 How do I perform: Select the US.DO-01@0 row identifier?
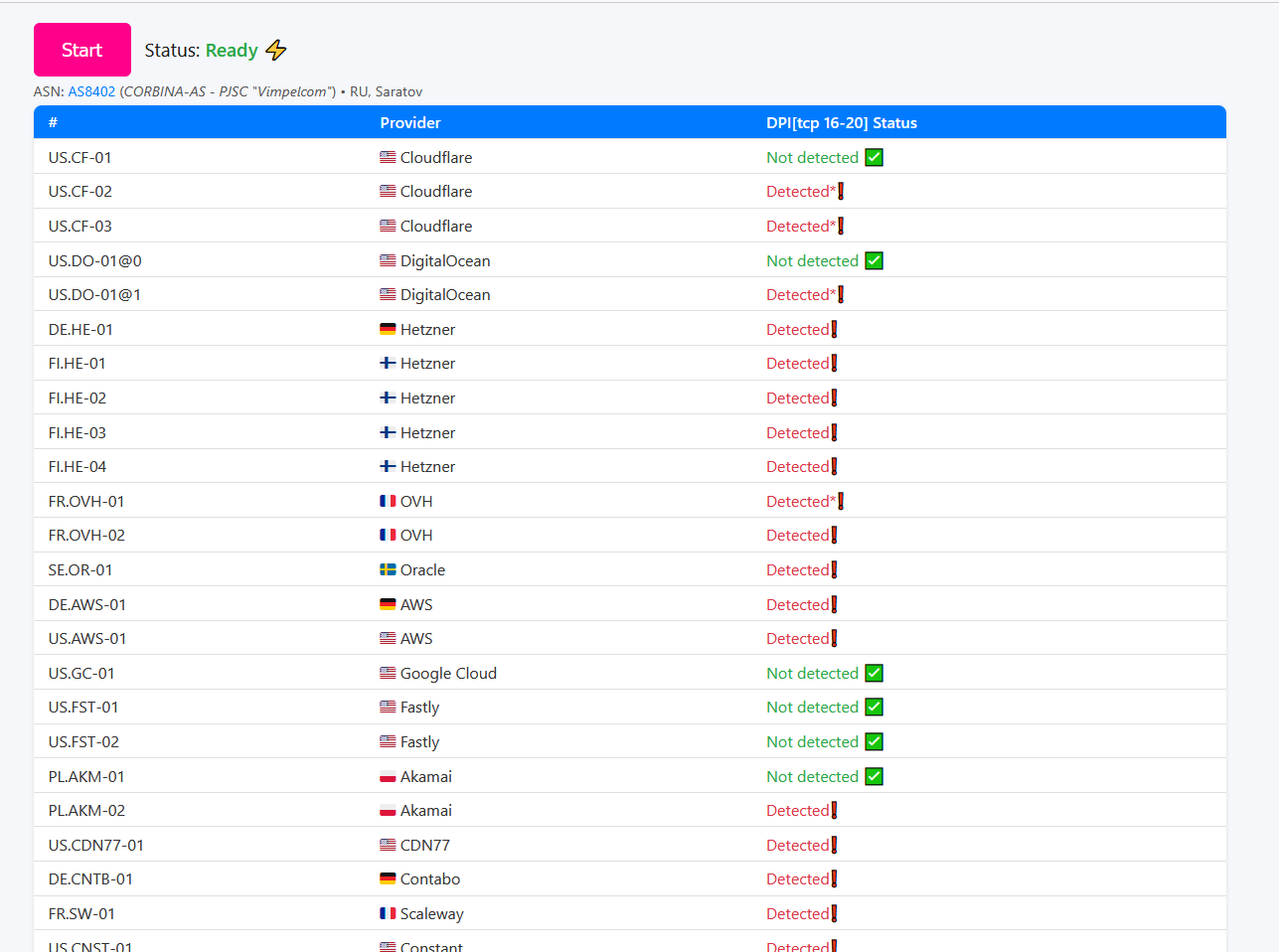pyautogui.click(x=95, y=260)
